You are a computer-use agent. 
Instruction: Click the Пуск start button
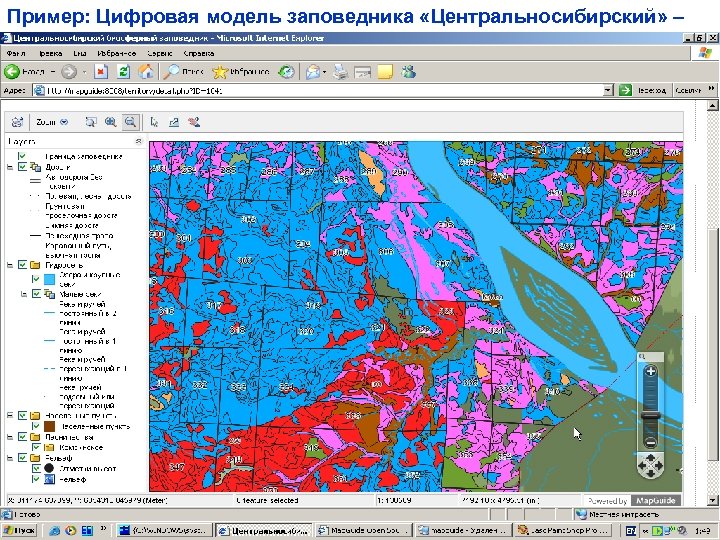pos(19,531)
